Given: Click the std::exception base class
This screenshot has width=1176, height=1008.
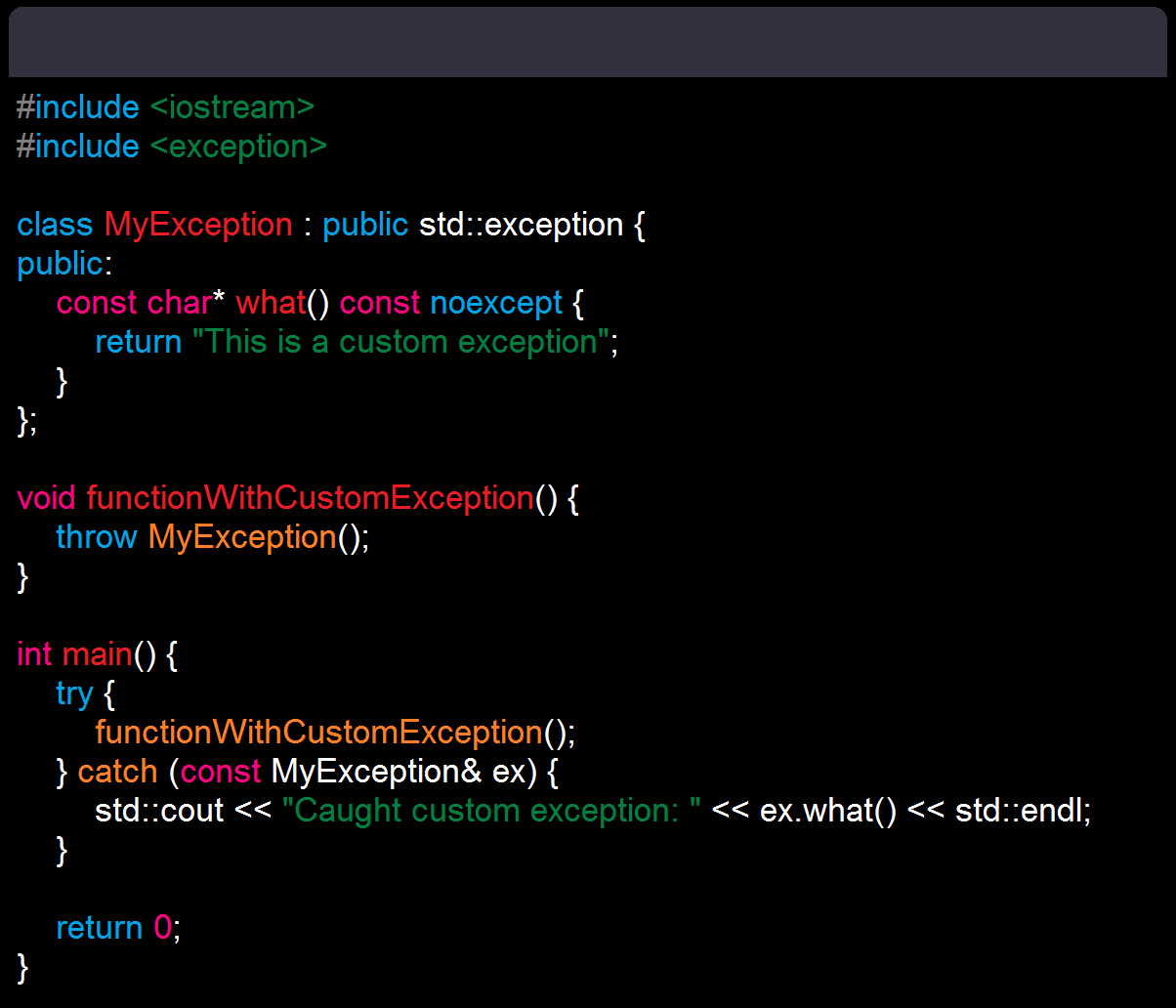Looking at the screenshot, I should [x=522, y=225].
